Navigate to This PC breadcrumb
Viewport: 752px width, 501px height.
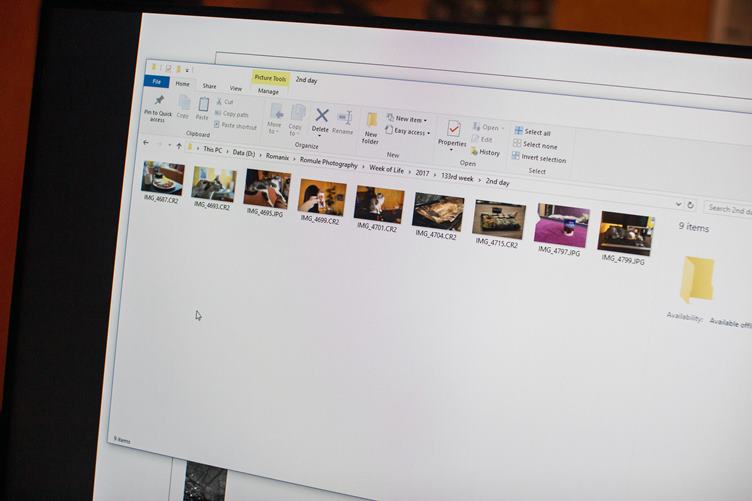tap(212, 150)
